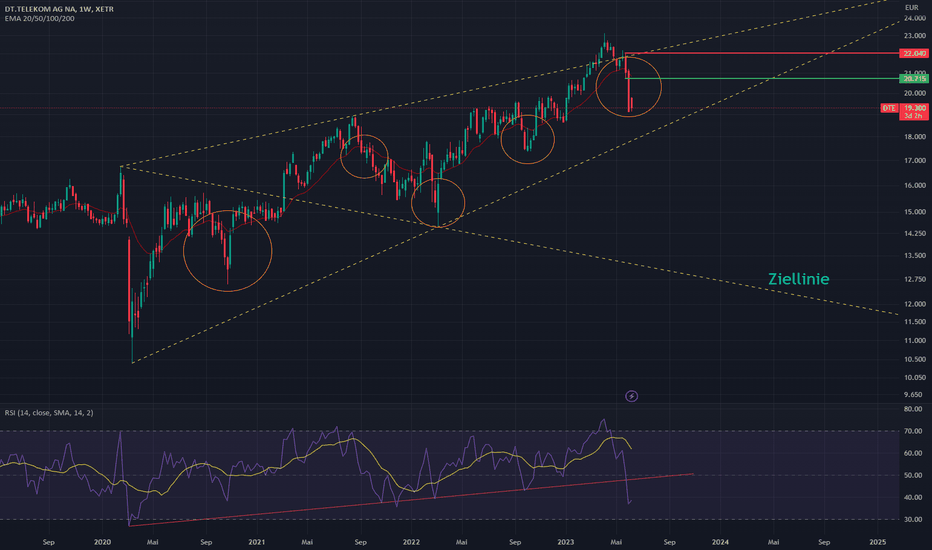Click the 17.000 price scale value
The height and width of the screenshot is (550, 932).
pyautogui.click(x=915, y=161)
